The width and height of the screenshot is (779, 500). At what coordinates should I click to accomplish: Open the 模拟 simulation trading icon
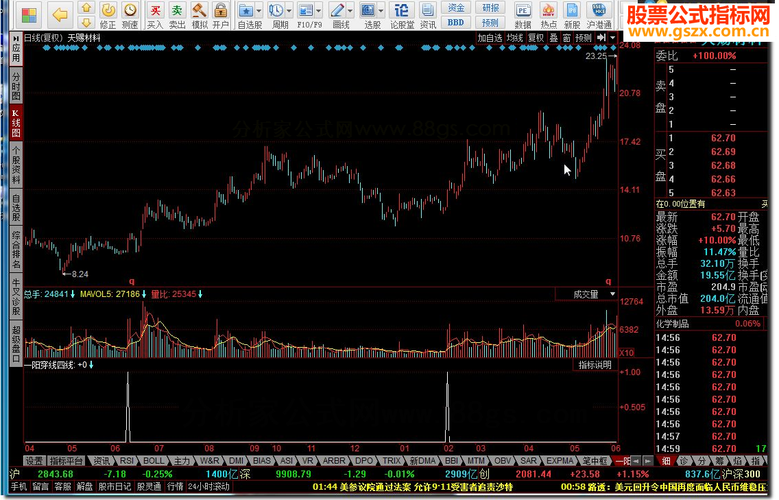point(199,15)
